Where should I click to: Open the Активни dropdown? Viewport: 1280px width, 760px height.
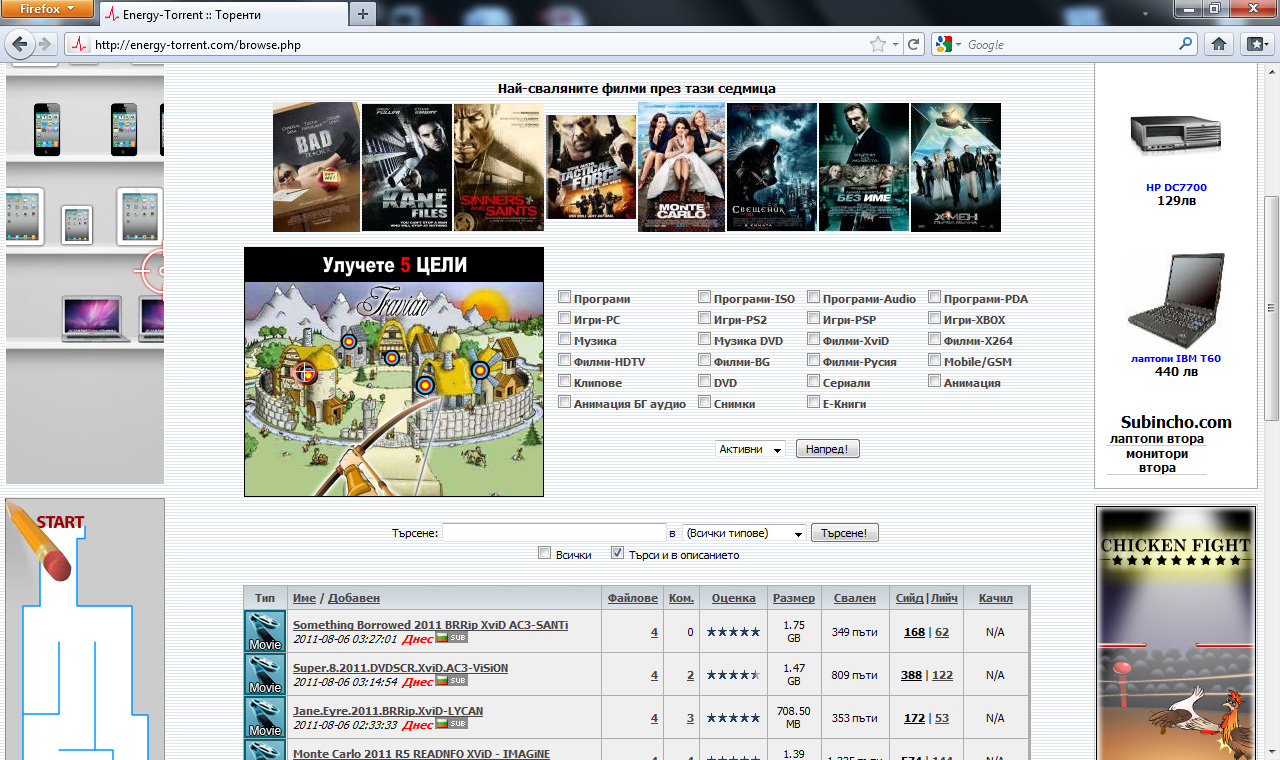(x=750, y=449)
